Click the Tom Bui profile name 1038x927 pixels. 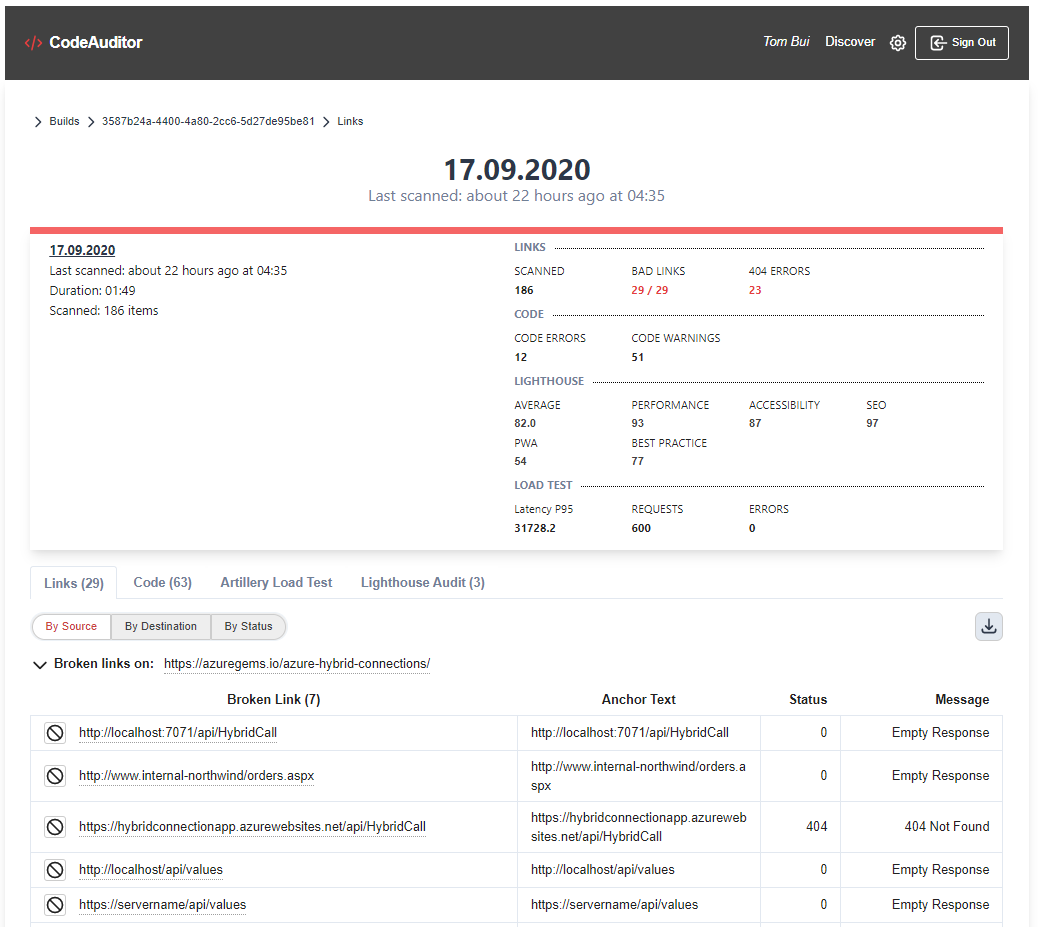click(786, 41)
